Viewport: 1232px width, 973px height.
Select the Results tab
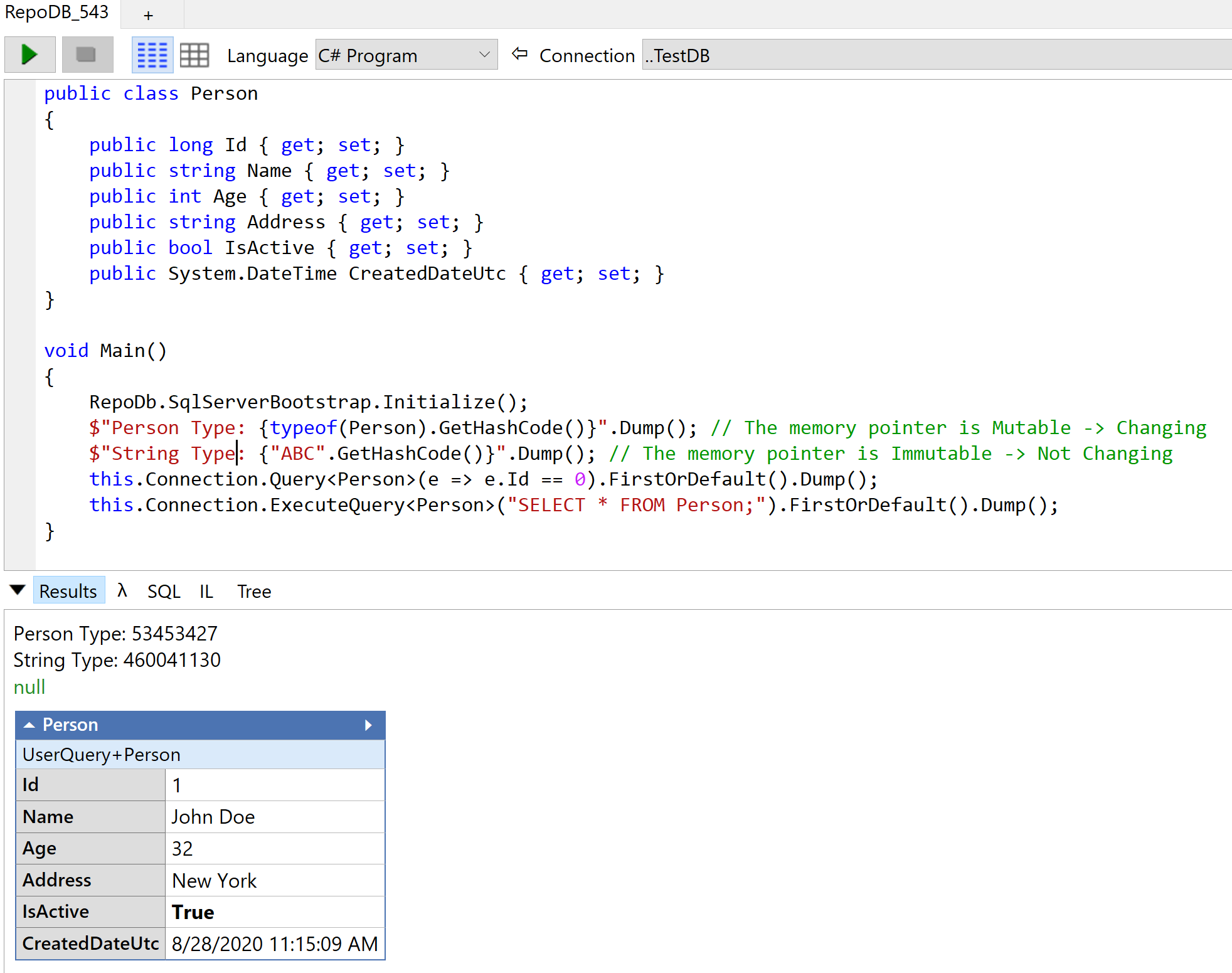click(x=68, y=590)
